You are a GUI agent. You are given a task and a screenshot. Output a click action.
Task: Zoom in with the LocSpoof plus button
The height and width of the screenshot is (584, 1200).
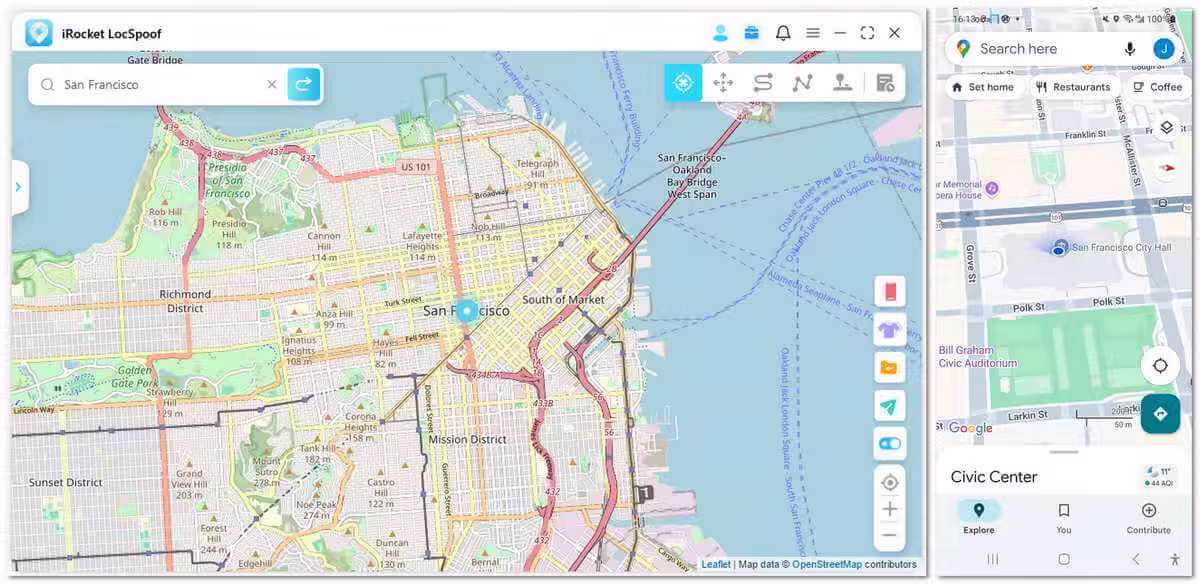click(889, 509)
